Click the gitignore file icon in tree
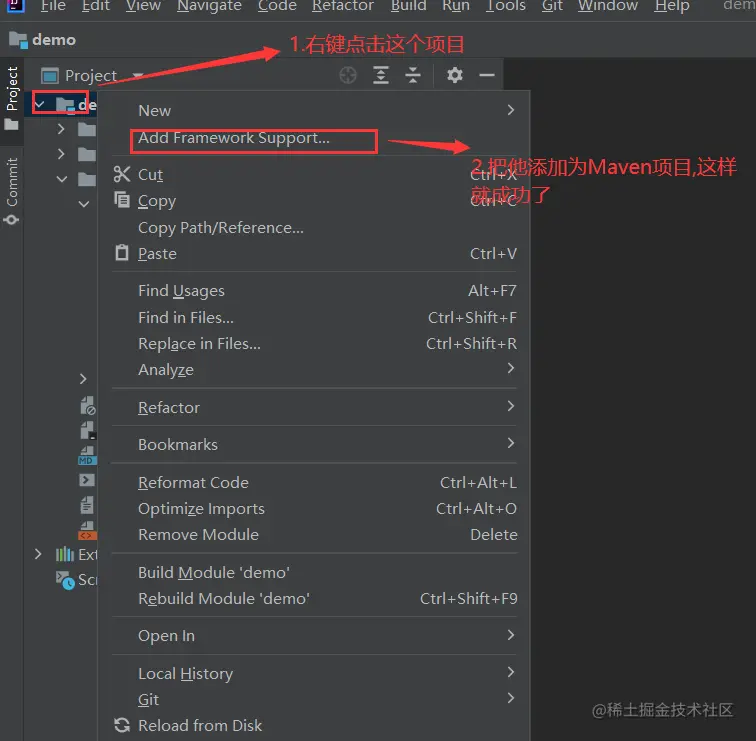The height and width of the screenshot is (741, 756). click(x=87, y=406)
